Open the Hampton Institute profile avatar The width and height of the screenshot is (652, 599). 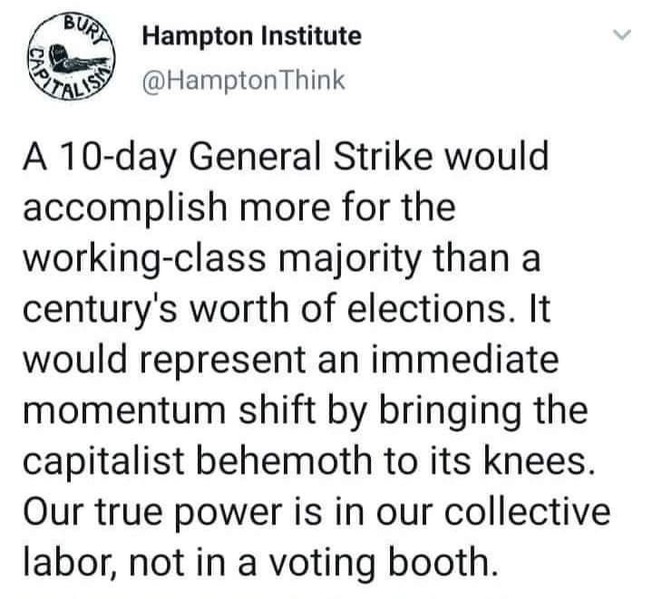tap(65, 58)
